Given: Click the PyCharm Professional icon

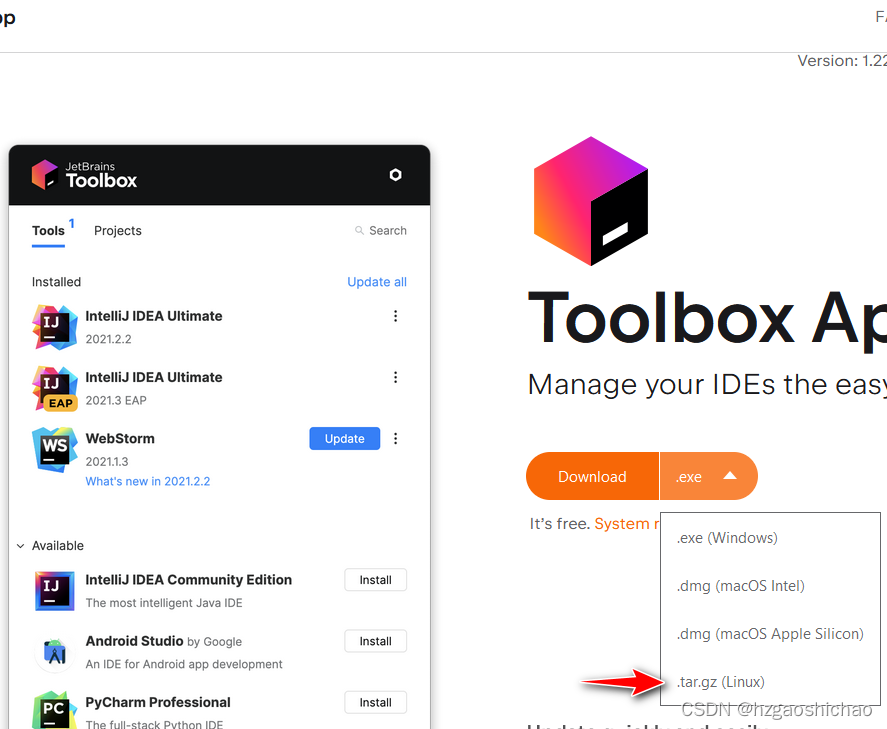Looking at the screenshot, I should (x=54, y=710).
